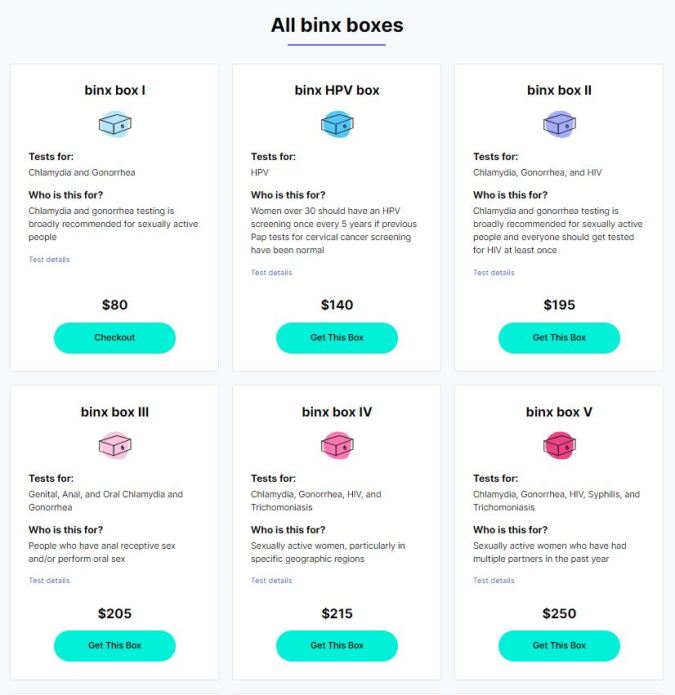Click the binx box III icon

[115, 446]
